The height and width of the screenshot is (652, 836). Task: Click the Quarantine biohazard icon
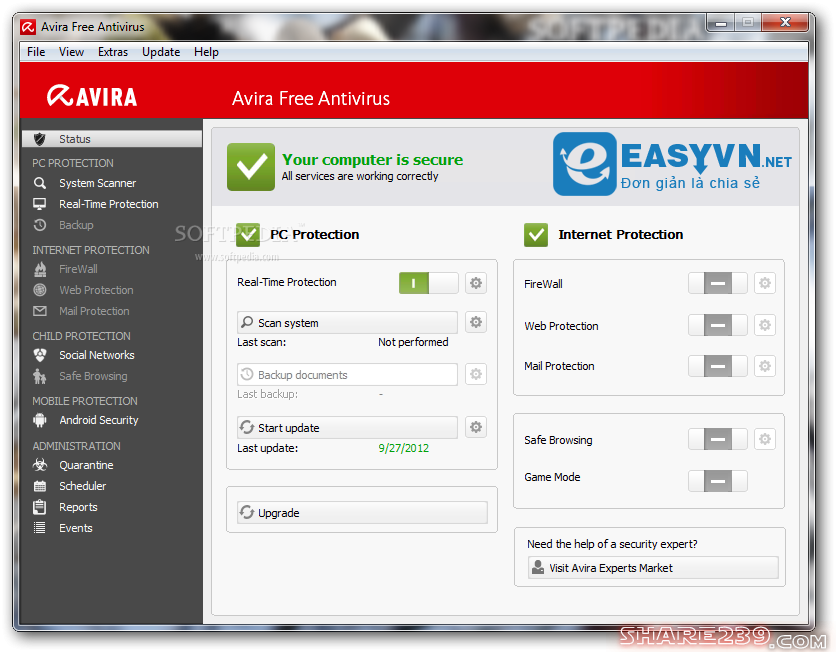coord(39,465)
